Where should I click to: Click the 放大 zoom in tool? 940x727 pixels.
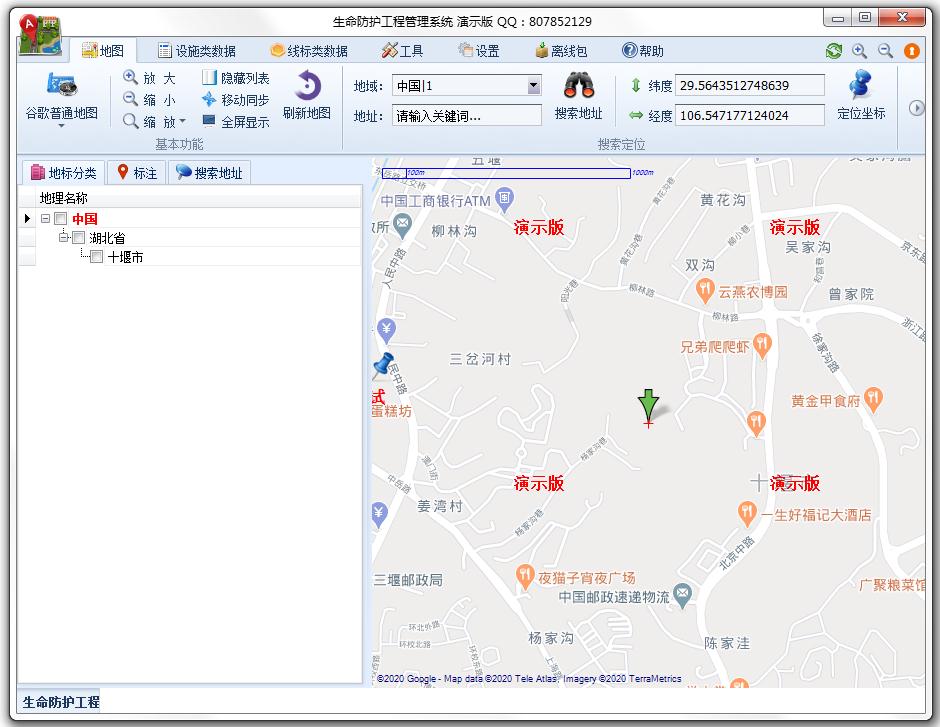(x=150, y=78)
